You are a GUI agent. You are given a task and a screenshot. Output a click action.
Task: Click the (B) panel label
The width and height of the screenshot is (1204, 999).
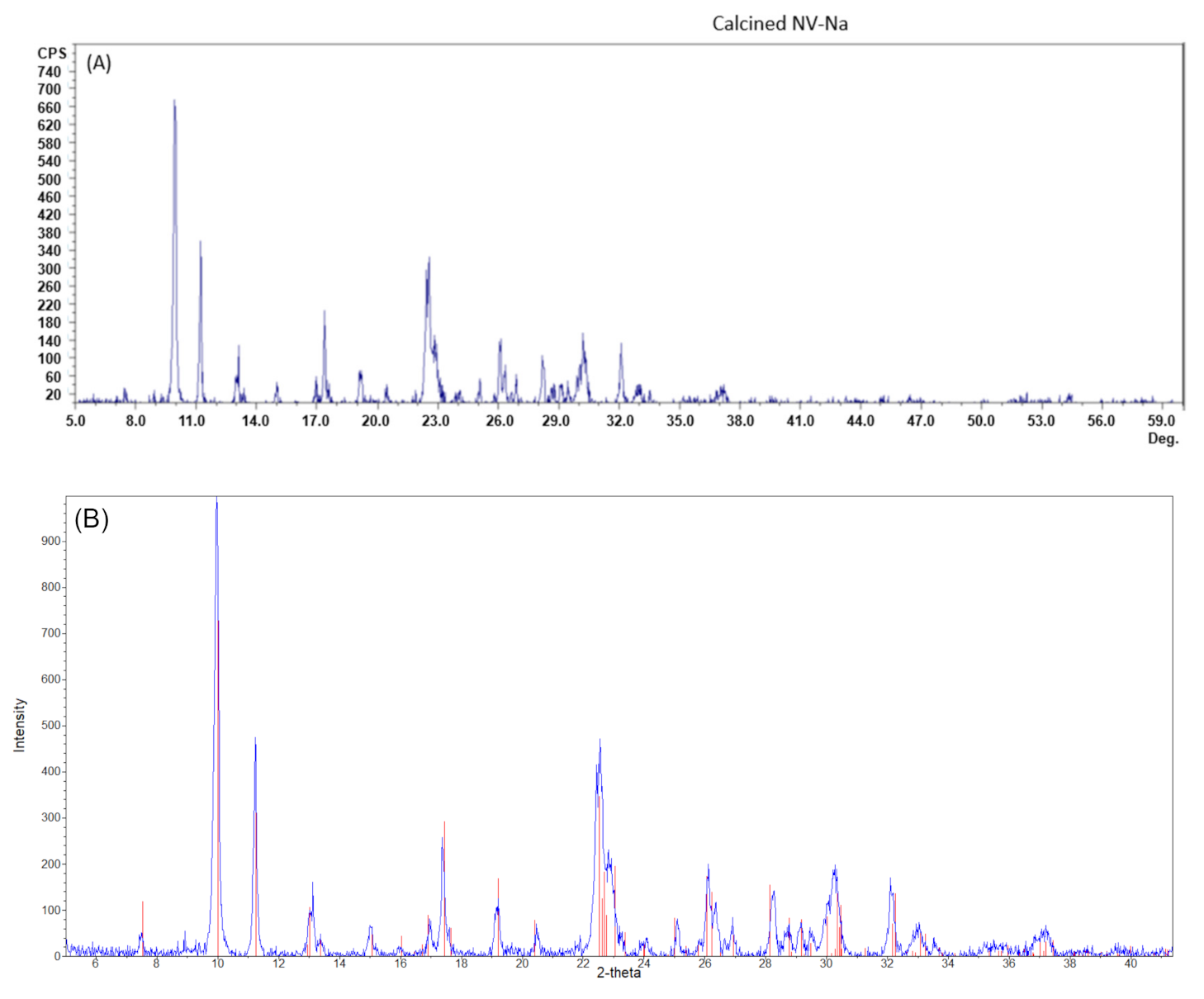point(91,518)
